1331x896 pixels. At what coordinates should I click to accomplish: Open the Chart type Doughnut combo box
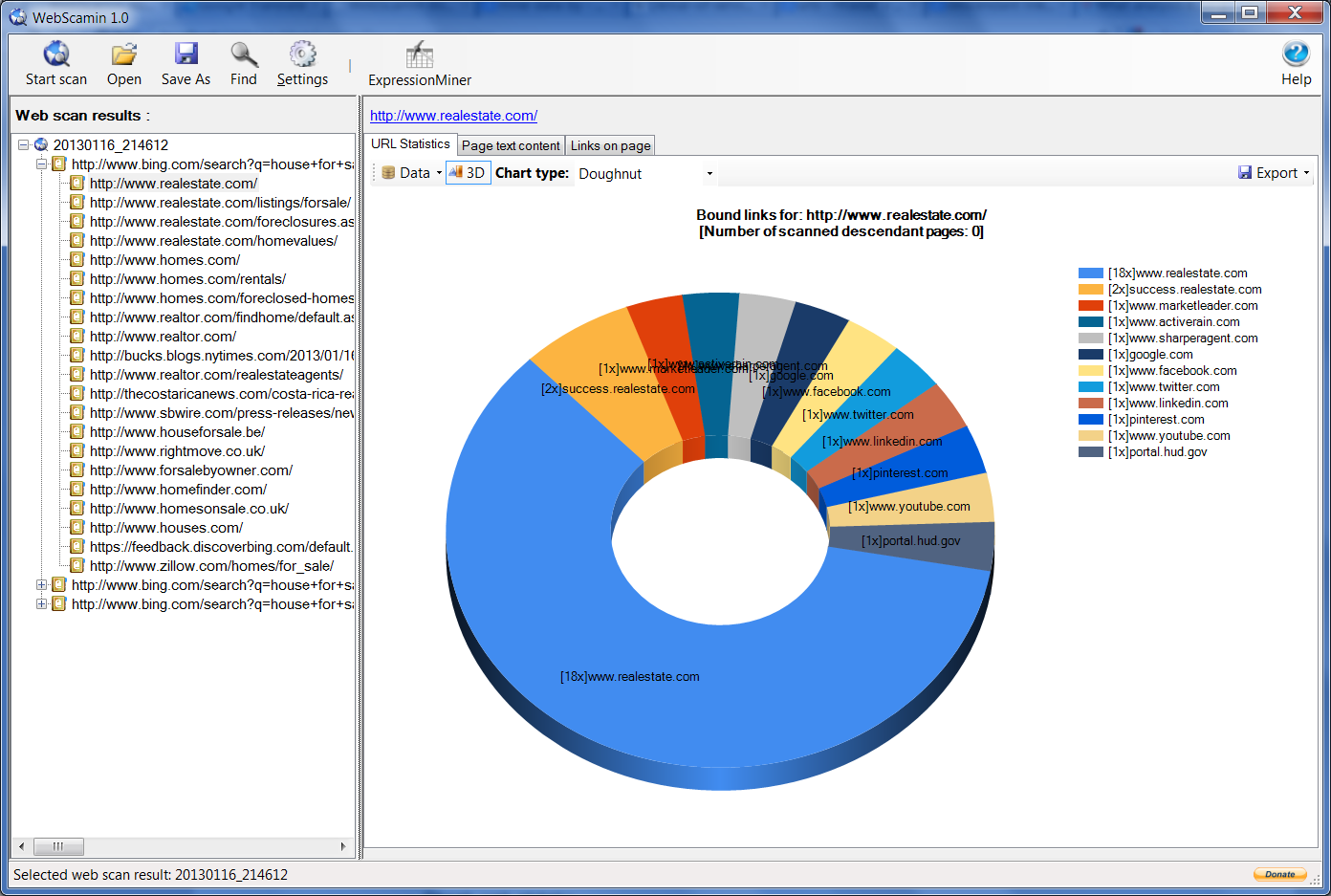pyautogui.click(x=645, y=174)
